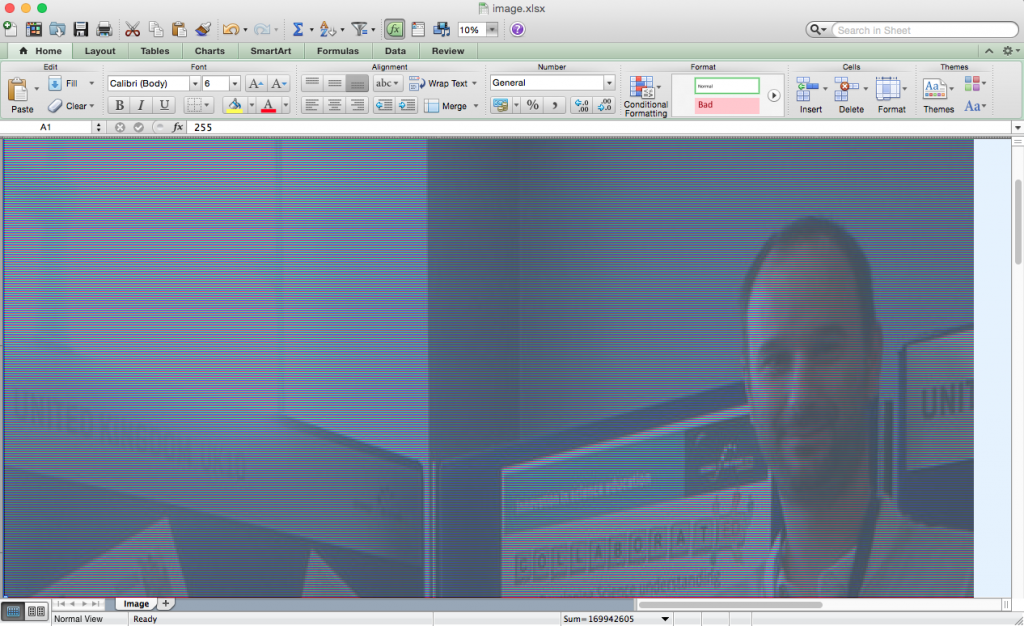
Task: Click the paste clipboard icon in top toolbar
Action: pyautogui.click(x=179, y=29)
